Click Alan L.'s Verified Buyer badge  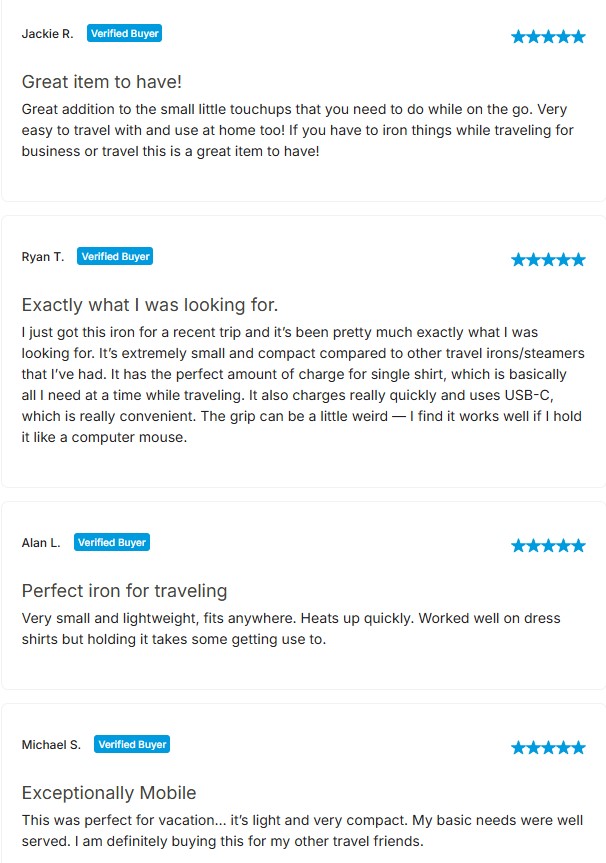tap(112, 543)
